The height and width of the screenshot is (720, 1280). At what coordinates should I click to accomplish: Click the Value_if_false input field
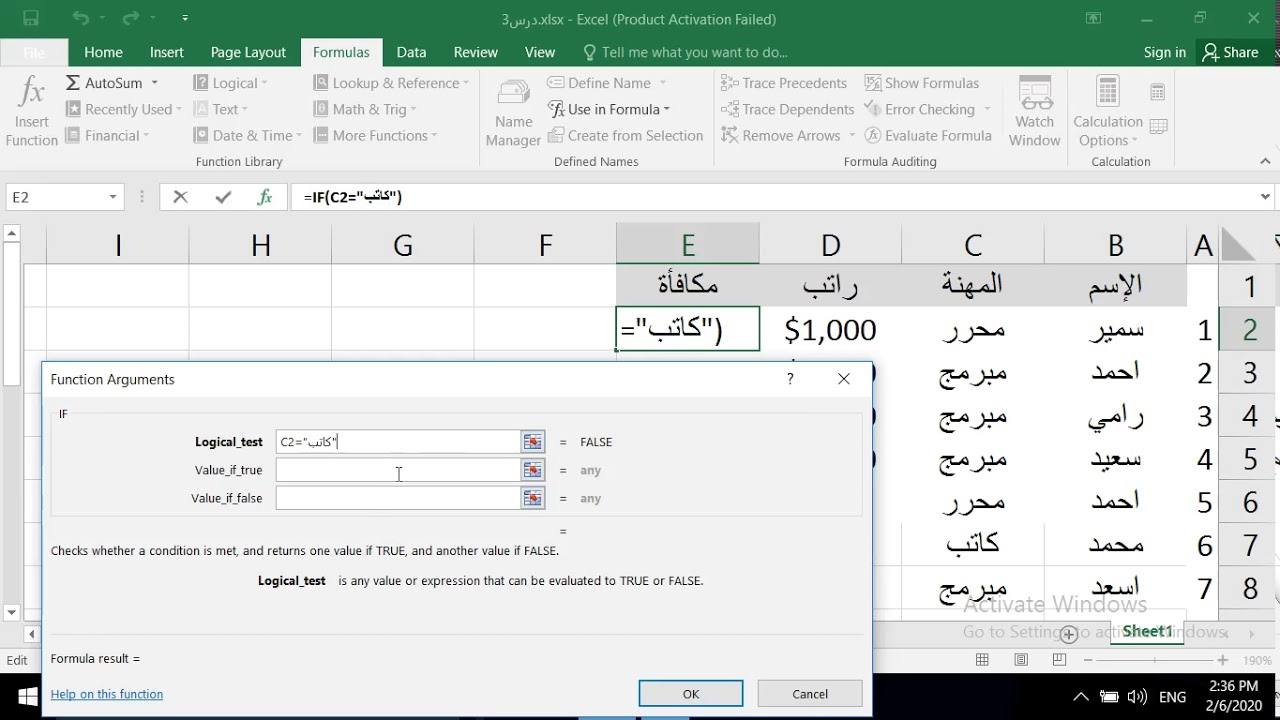click(398, 498)
